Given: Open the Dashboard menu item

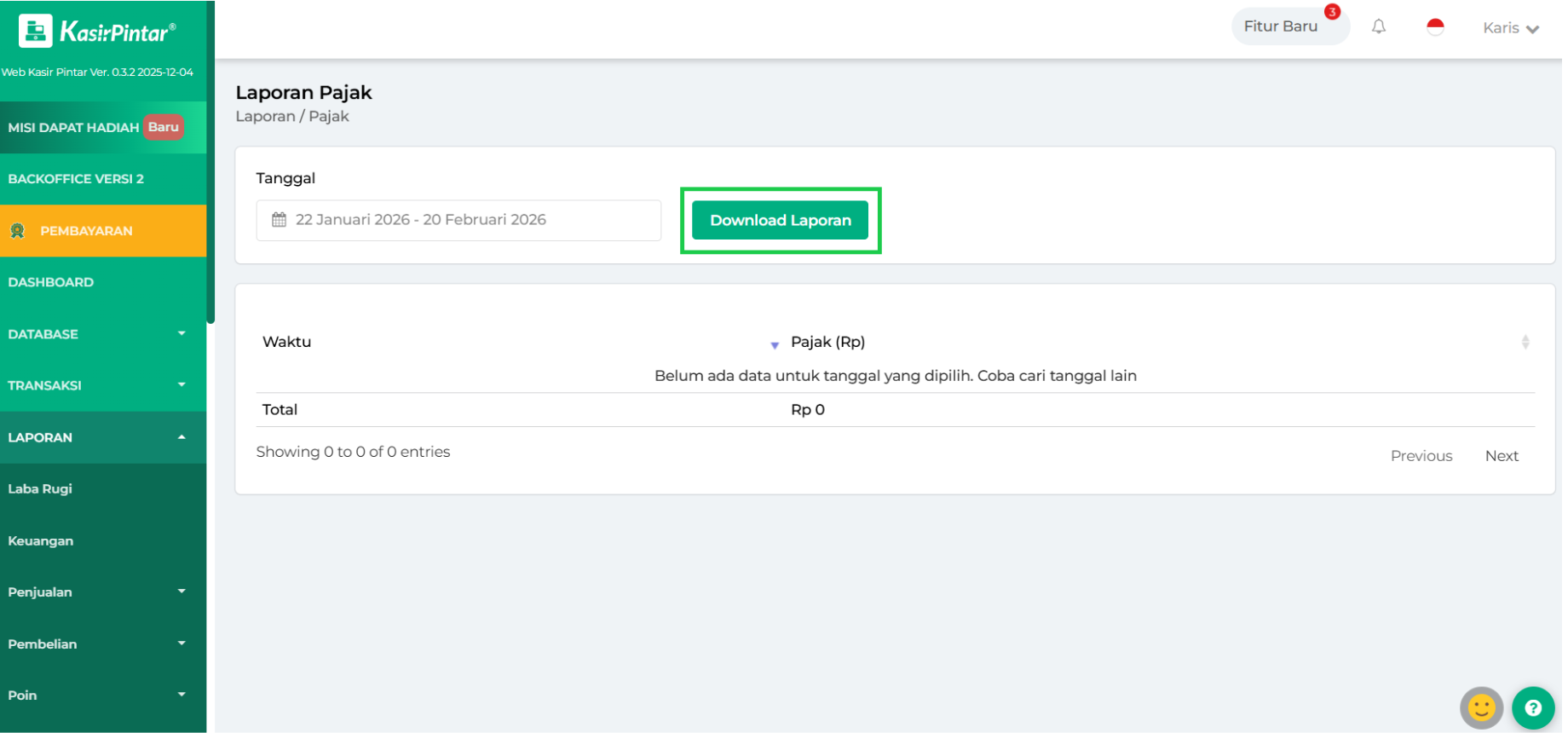Looking at the screenshot, I should pyautogui.click(x=51, y=282).
